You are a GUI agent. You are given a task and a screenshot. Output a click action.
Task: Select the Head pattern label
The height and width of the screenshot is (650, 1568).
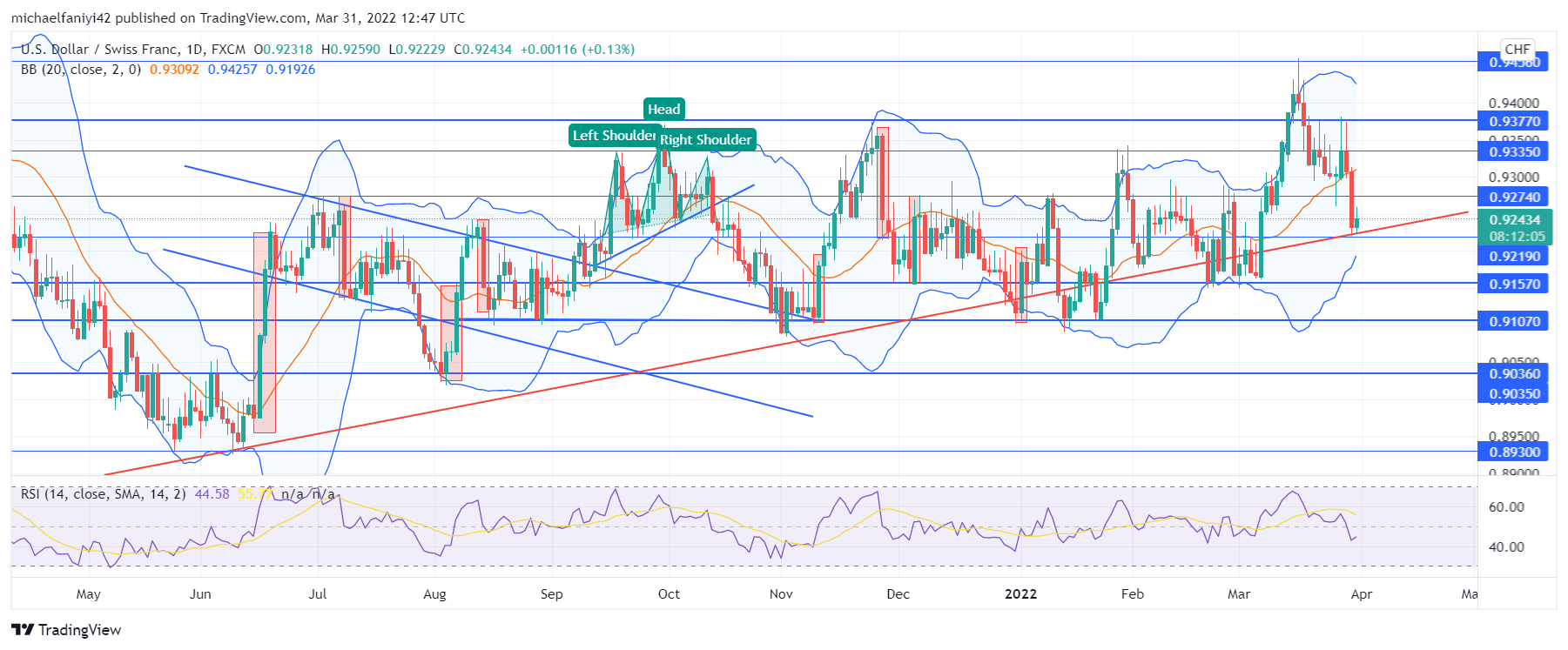pyautogui.click(x=664, y=109)
